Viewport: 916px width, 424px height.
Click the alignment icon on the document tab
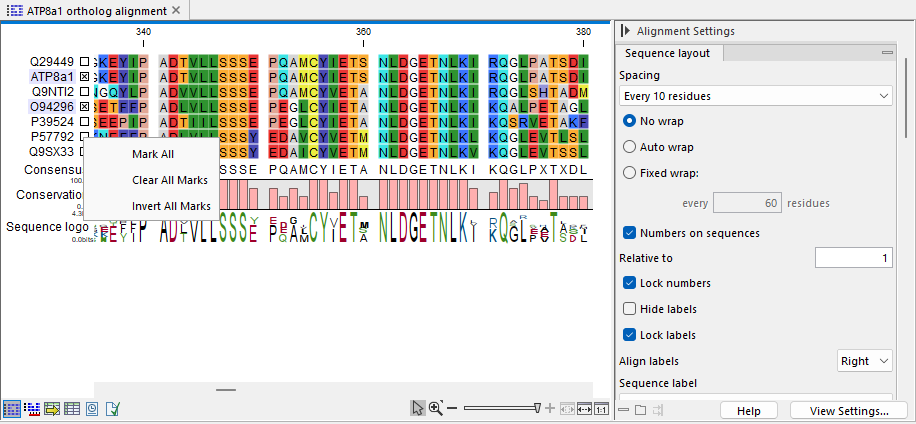click(x=14, y=11)
